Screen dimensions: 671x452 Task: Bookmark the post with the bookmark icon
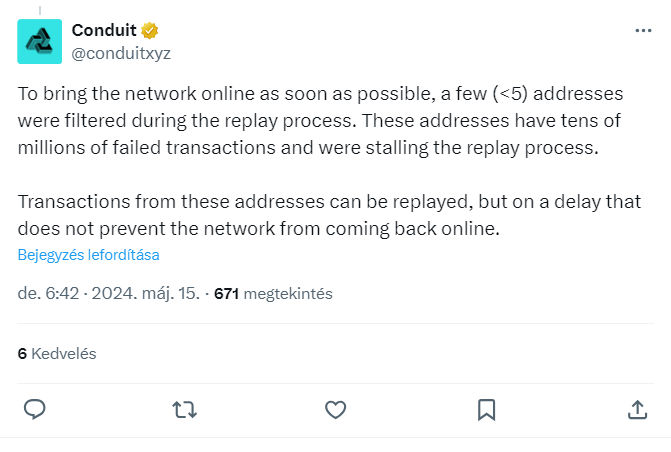click(487, 410)
